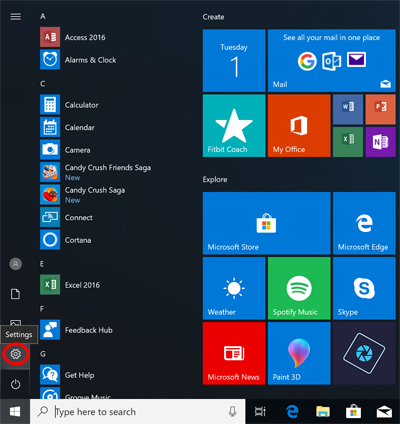Viewport: 400px width, 424px height.
Task: Open Feedback Hub
Action: click(76, 330)
